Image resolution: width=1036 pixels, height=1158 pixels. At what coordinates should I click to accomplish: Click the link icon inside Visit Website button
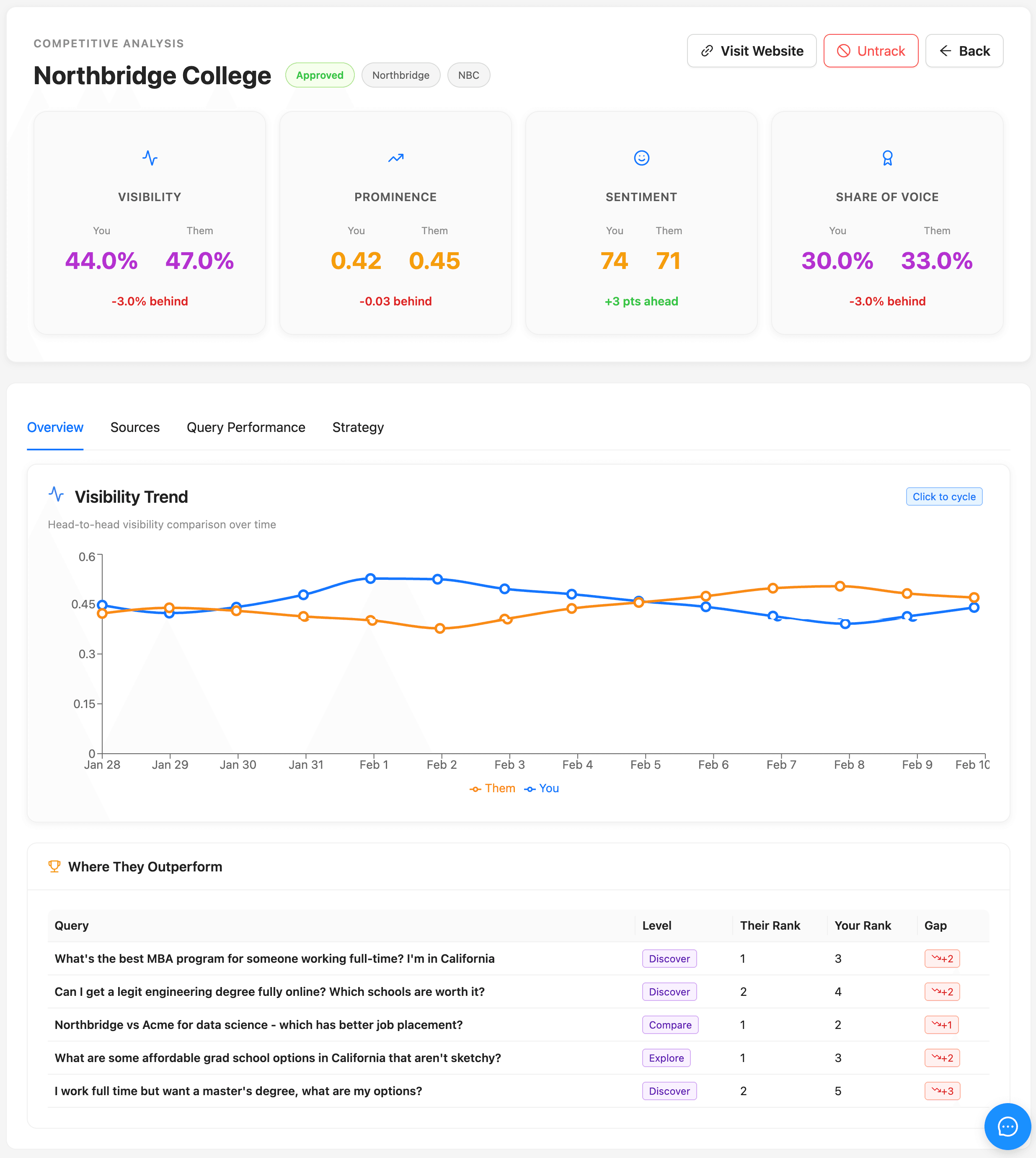(x=706, y=51)
